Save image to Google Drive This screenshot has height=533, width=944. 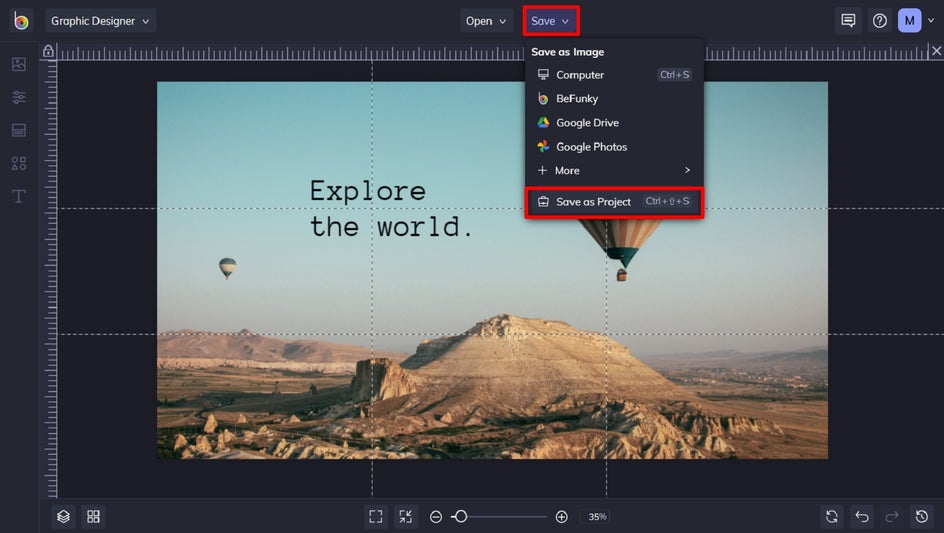point(614,123)
